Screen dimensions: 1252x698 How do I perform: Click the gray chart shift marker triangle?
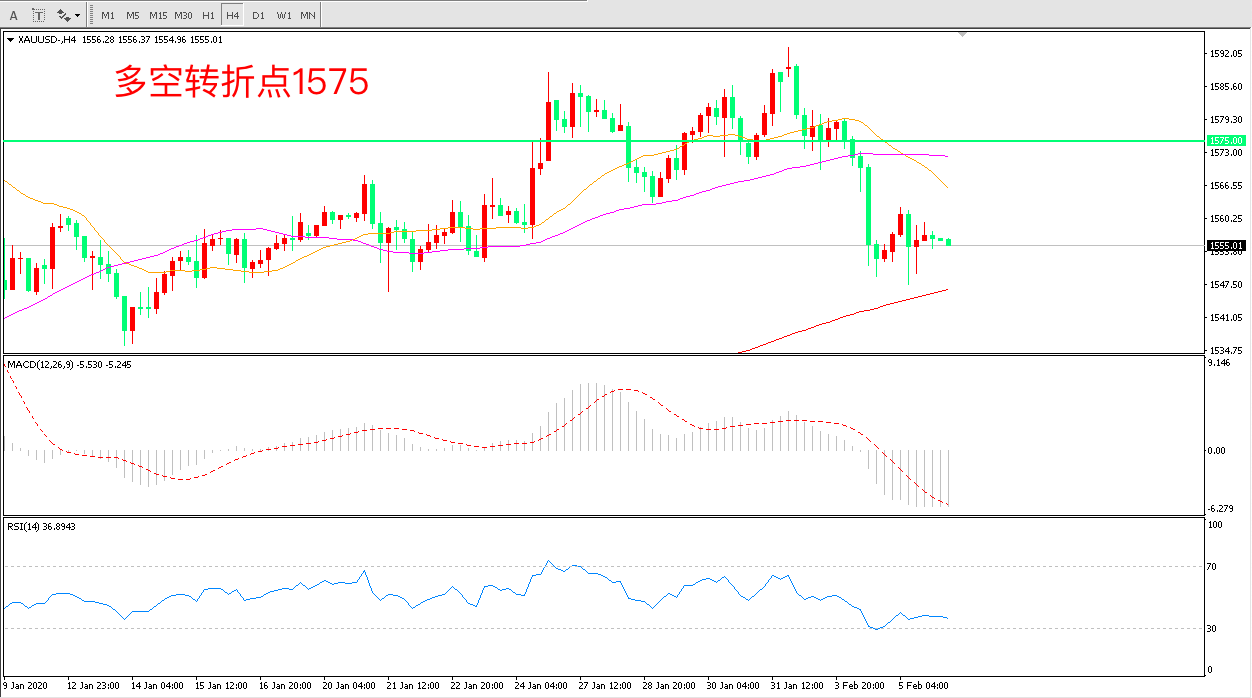(x=962, y=35)
